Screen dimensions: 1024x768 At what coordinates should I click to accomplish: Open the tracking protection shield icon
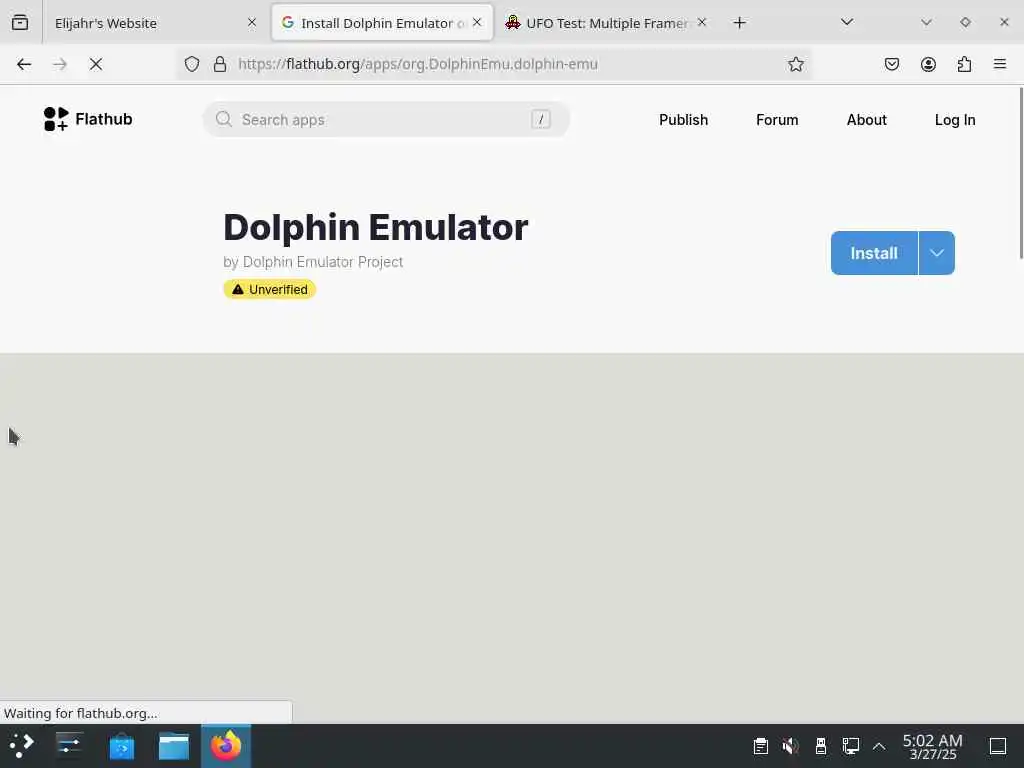point(191,64)
